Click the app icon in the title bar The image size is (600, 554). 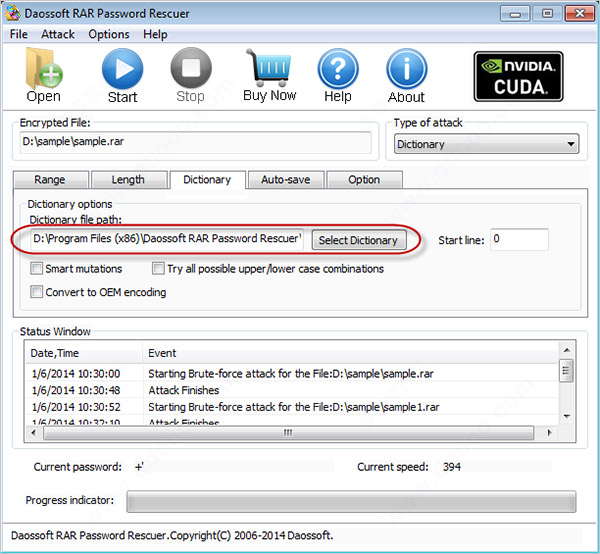(13, 13)
